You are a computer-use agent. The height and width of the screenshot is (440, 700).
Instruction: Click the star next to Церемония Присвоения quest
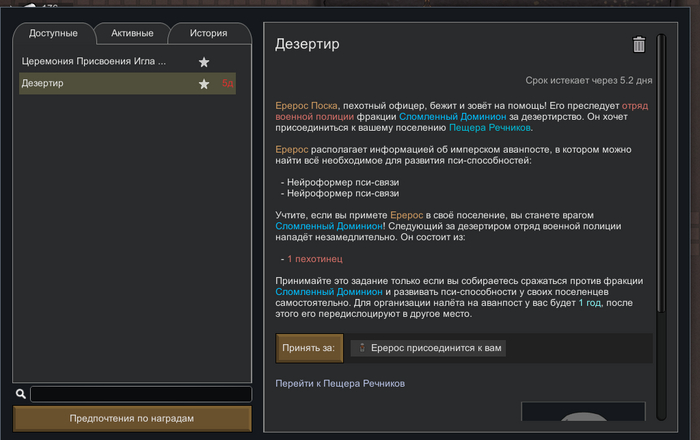pyautogui.click(x=204, y=62)
